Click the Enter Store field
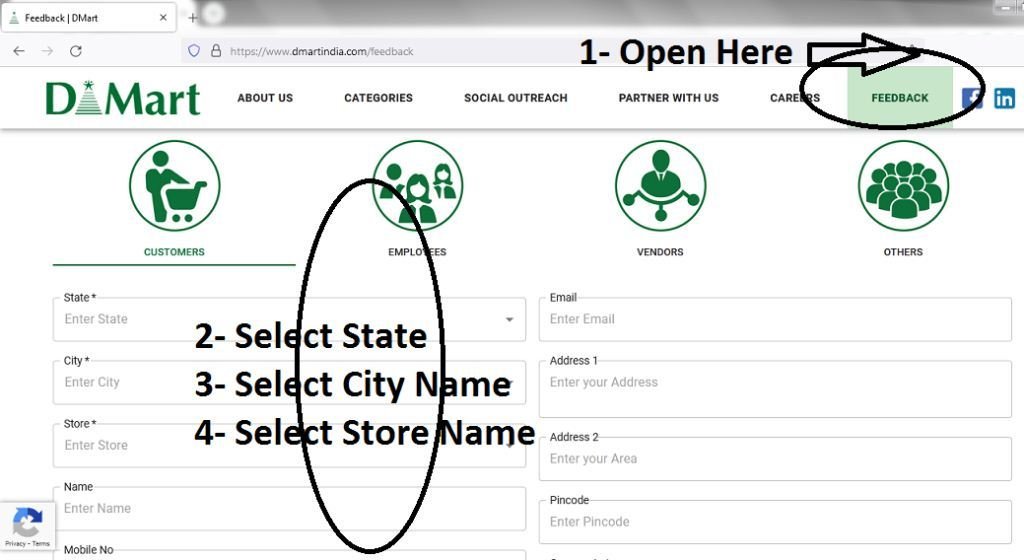The height and width of the screenshot is (560, 1024). click(289, 445)
